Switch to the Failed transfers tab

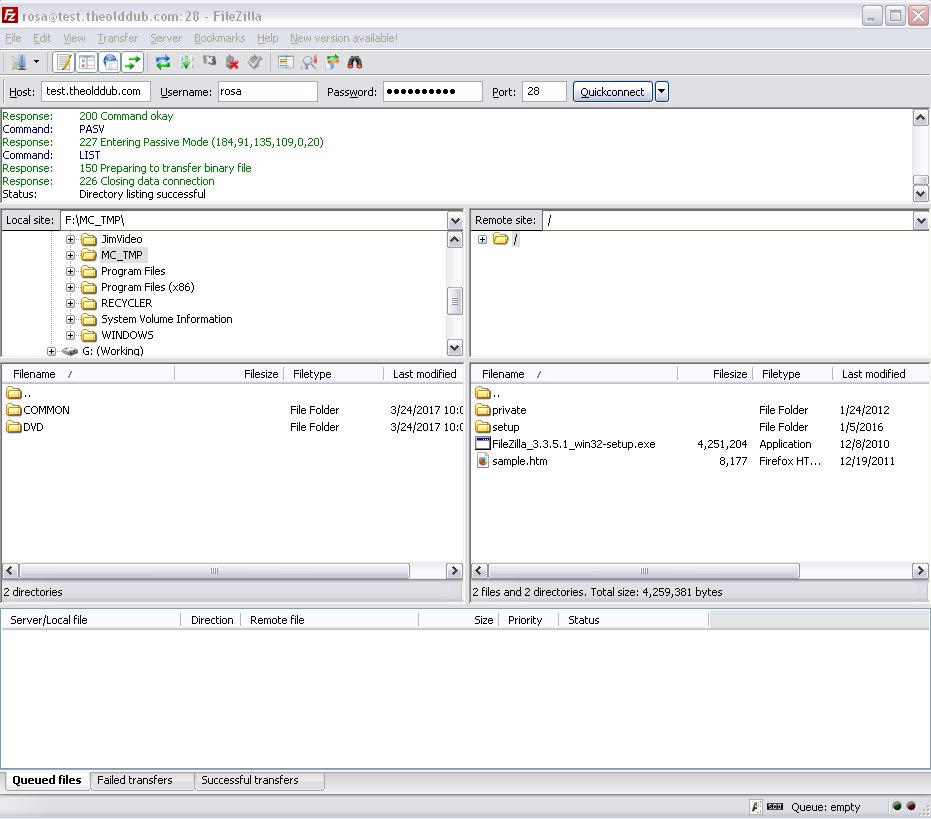[x=135, y=780]
